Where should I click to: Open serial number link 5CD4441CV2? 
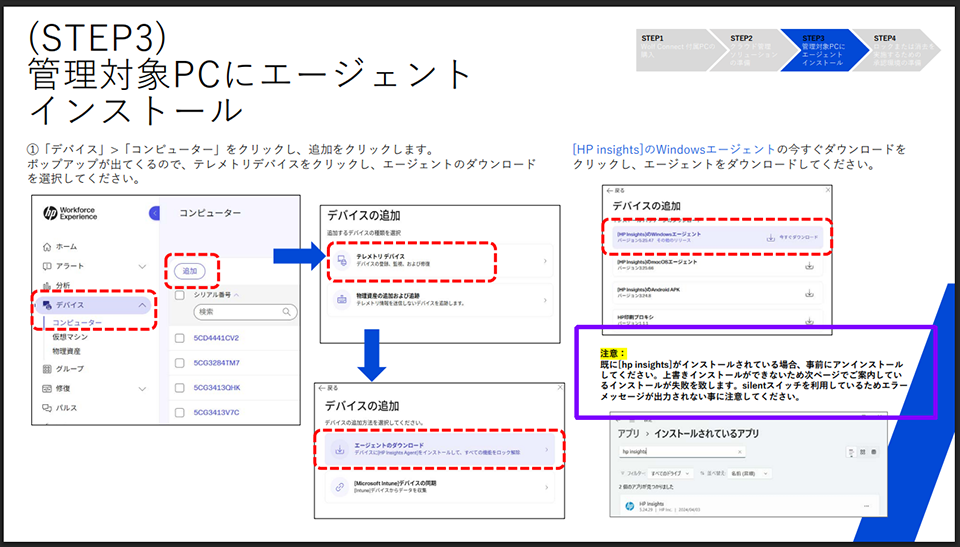coord(216,338)
